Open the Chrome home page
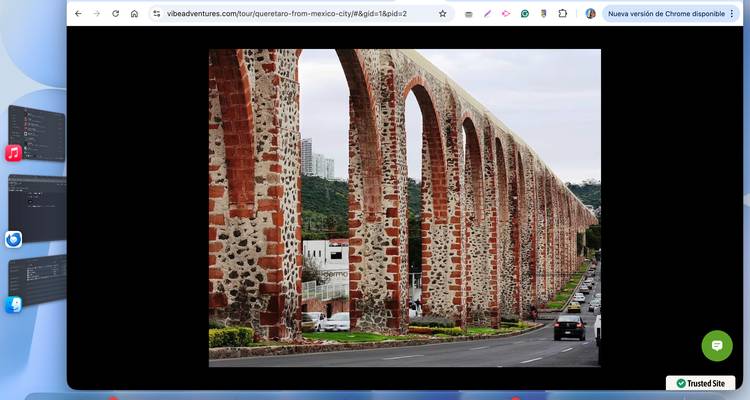The image size is (750, 400). pos(134,14)
